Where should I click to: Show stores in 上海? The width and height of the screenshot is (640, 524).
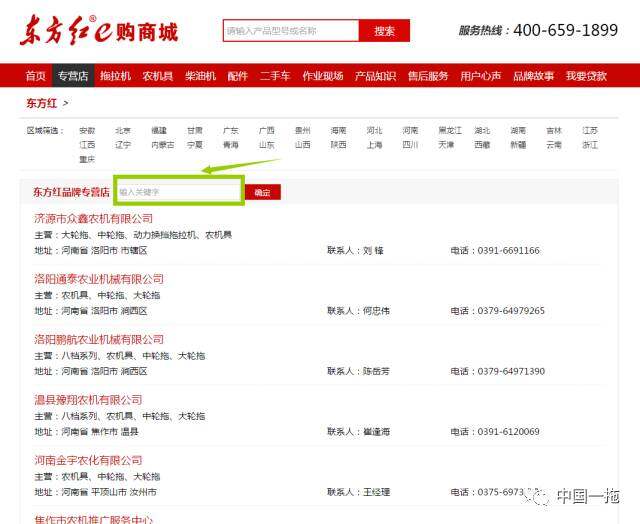tap(374, 145)
